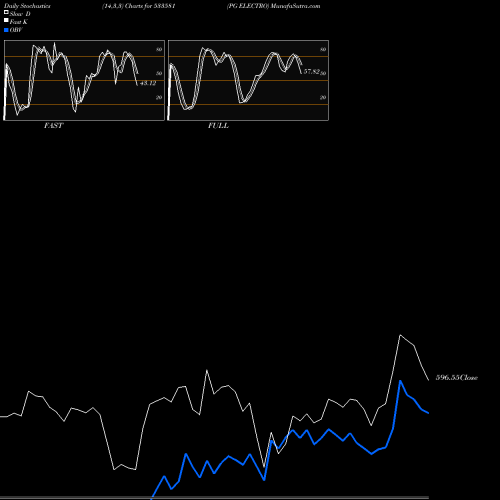Click the FAST chart label
500x500 pixels.
pos(53,126)
